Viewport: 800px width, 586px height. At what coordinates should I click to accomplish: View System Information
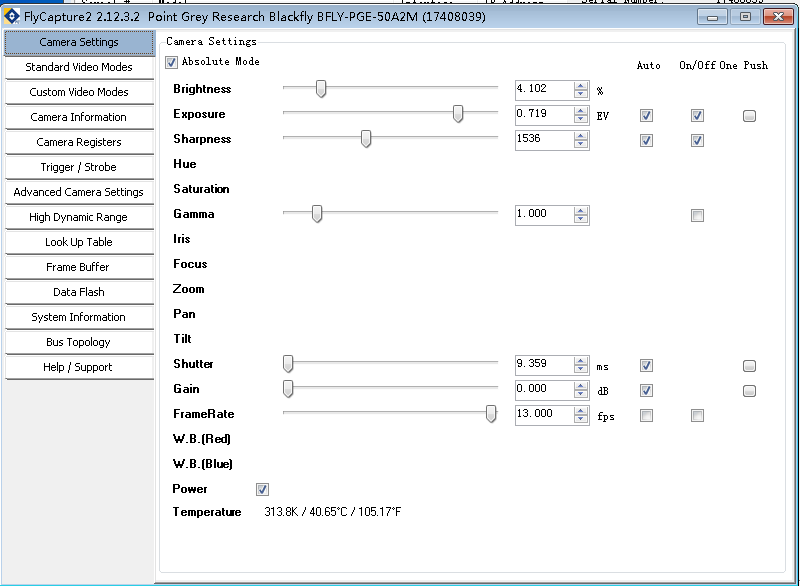coord(79,317)
